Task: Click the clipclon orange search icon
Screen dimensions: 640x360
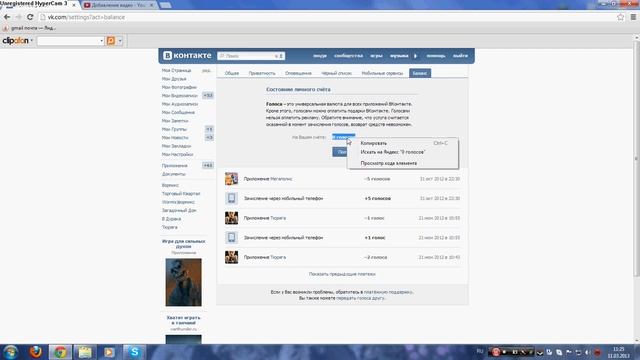Action: coord(111,41)
